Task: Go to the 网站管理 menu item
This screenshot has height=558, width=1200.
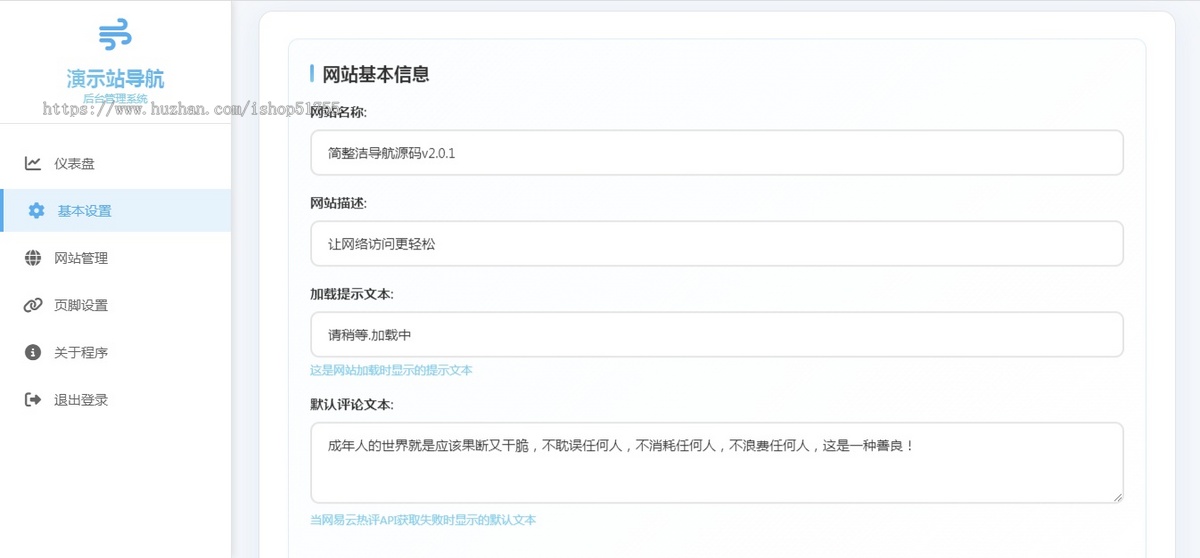Action: click(x=115, y=258)
